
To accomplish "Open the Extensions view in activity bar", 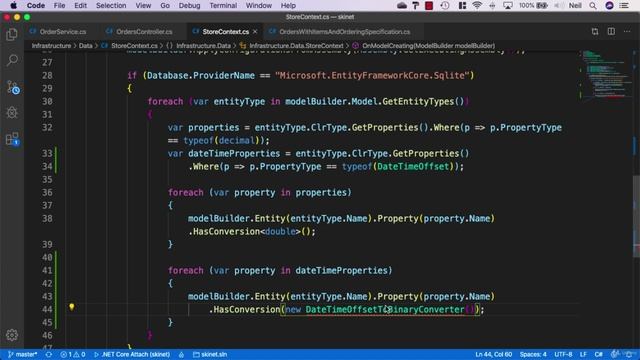I will click(x=12, y=139).
